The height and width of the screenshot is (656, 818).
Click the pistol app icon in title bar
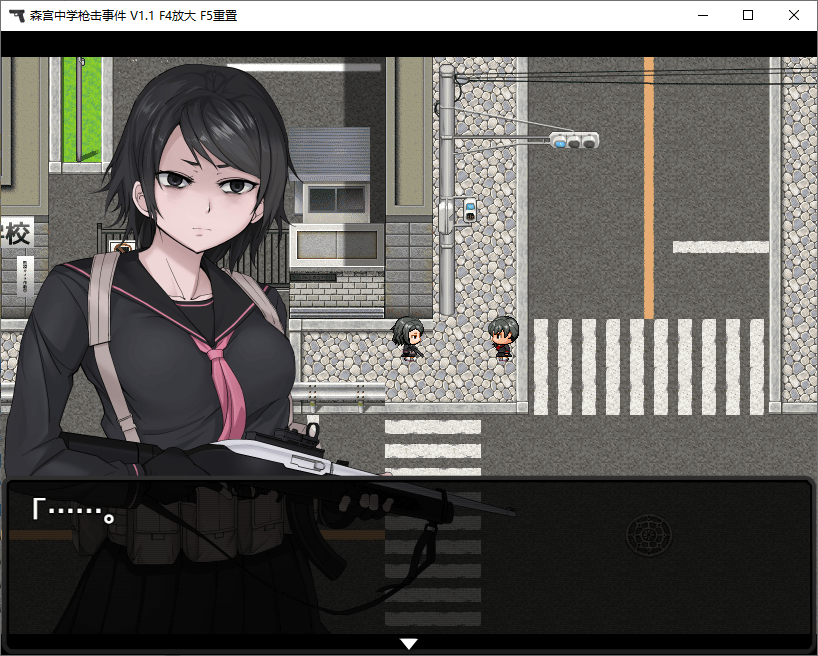[x=16, y=16]
